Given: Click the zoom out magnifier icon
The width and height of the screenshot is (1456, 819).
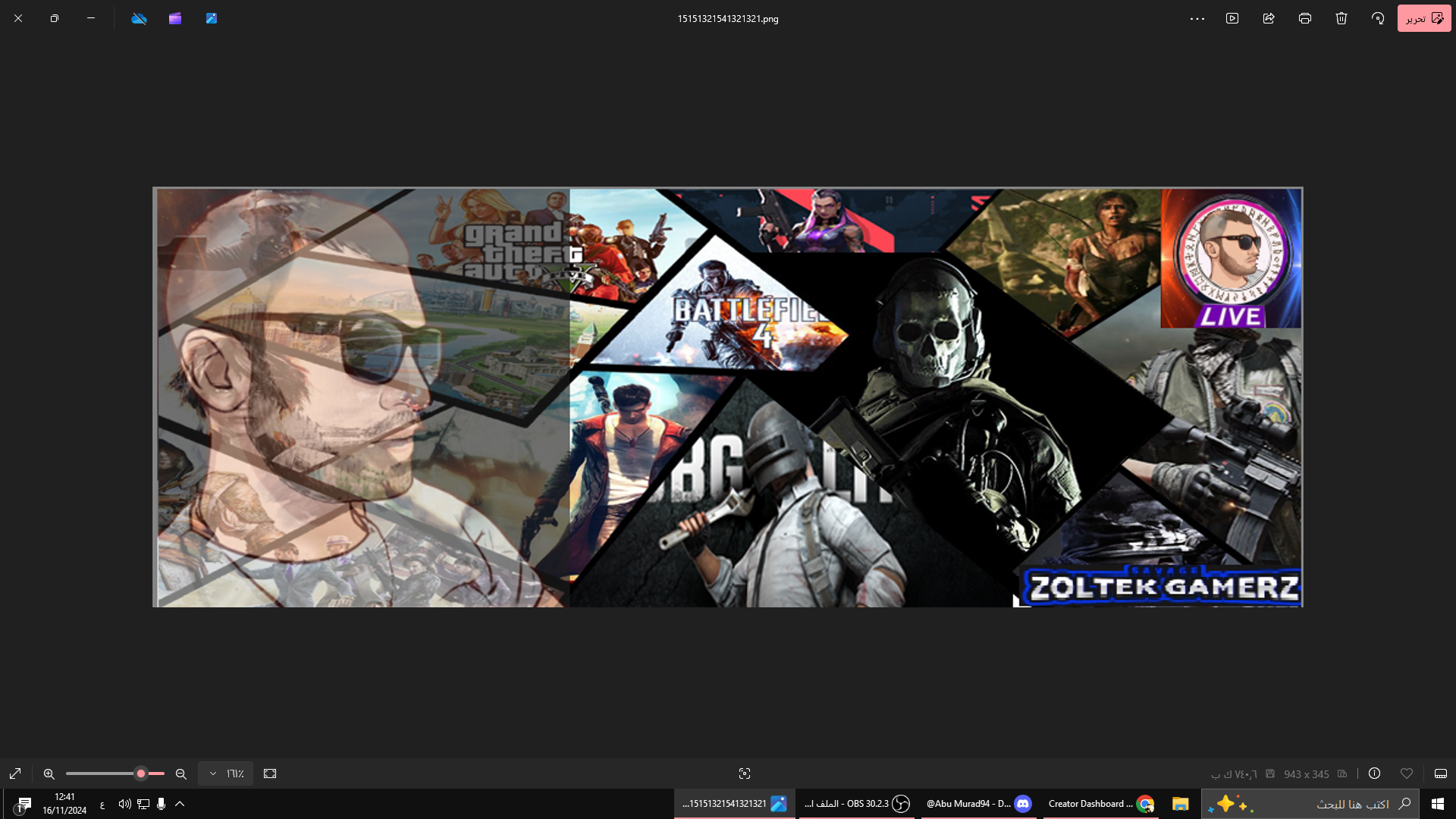Looking at the screenshot, I should (x=181, y=773).
